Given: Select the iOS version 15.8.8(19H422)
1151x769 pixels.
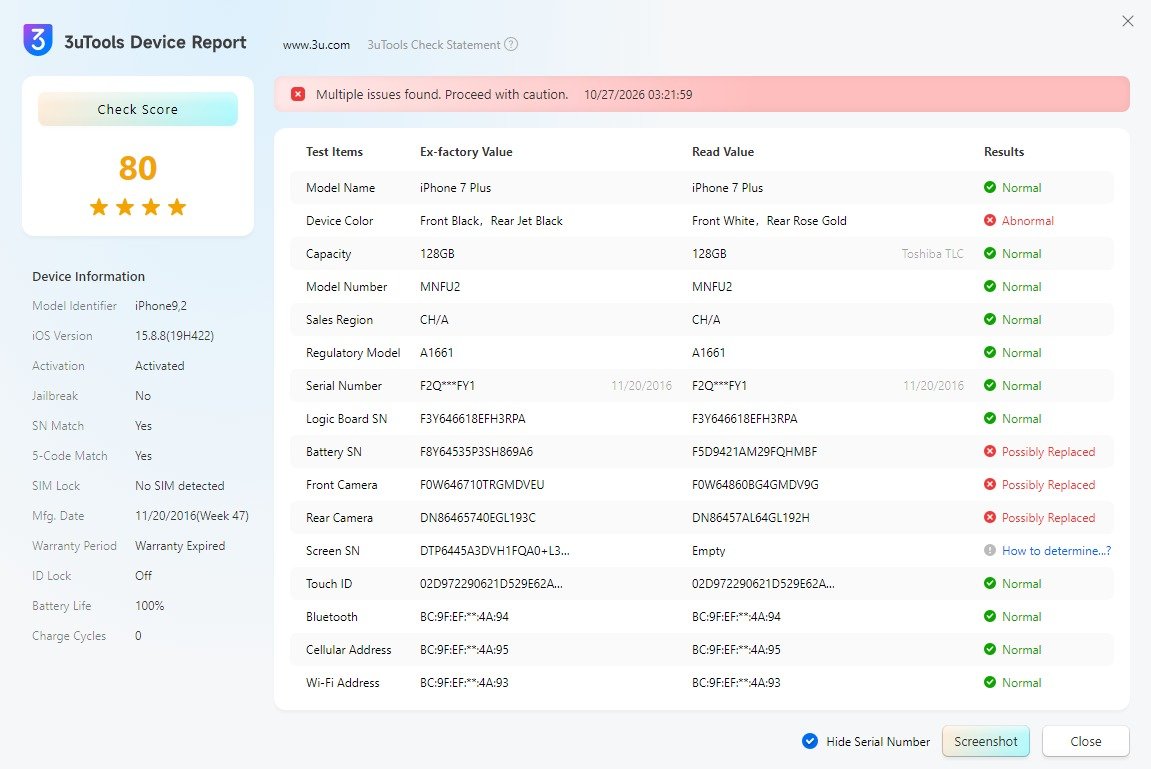Looking at the screenshot, I should pos(175,335).
